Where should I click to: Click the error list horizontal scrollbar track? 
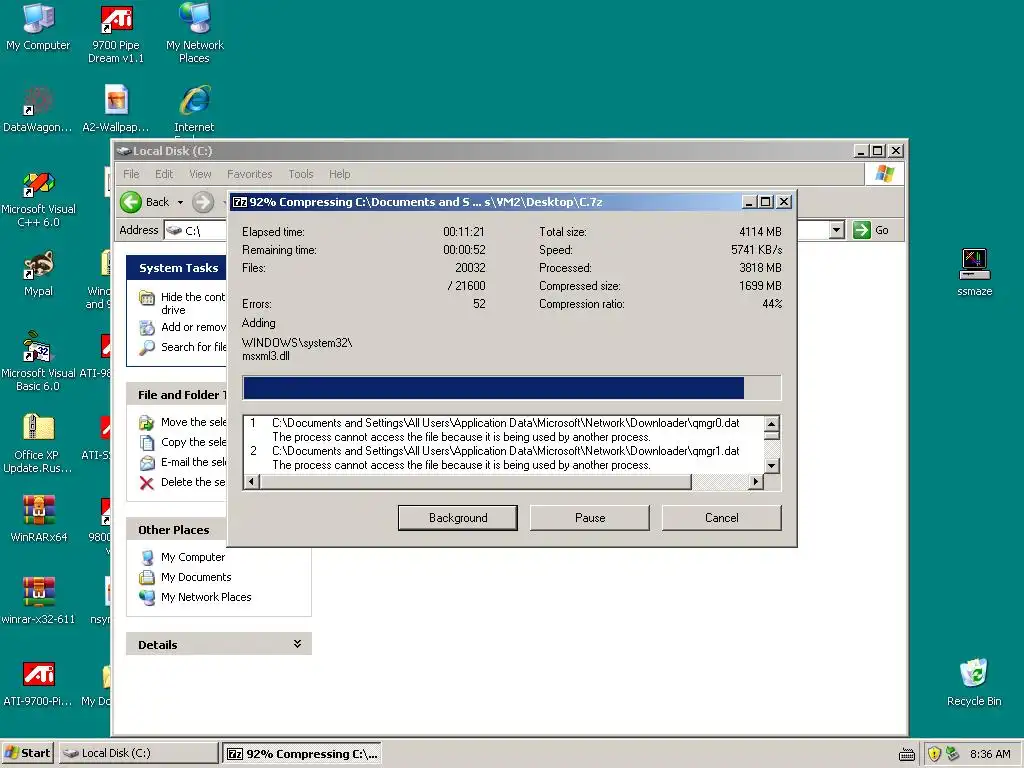click(720, 482)
